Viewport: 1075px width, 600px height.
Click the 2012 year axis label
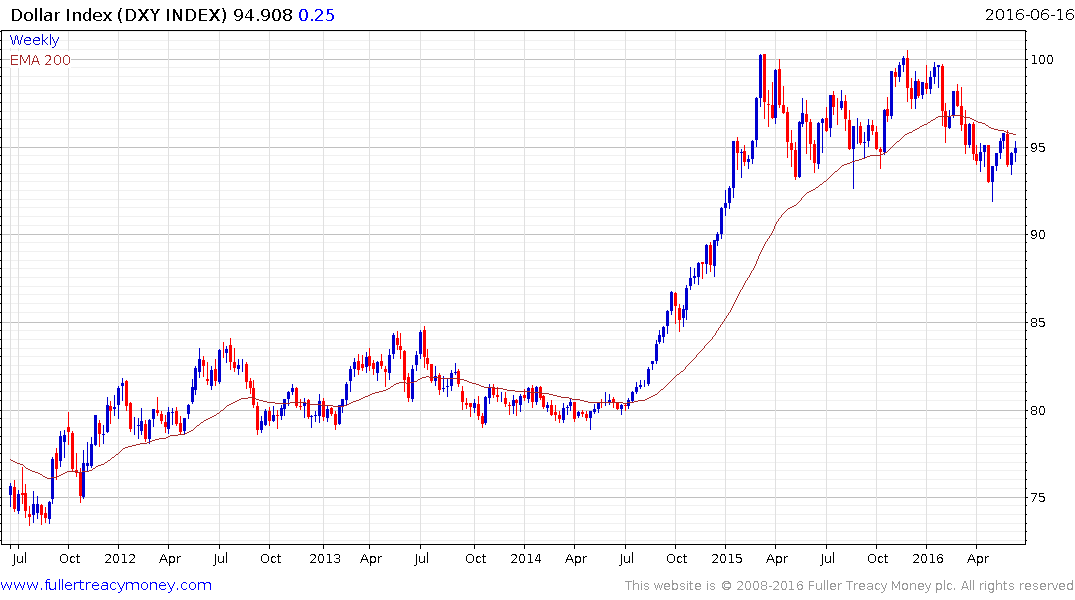[120, 558]
